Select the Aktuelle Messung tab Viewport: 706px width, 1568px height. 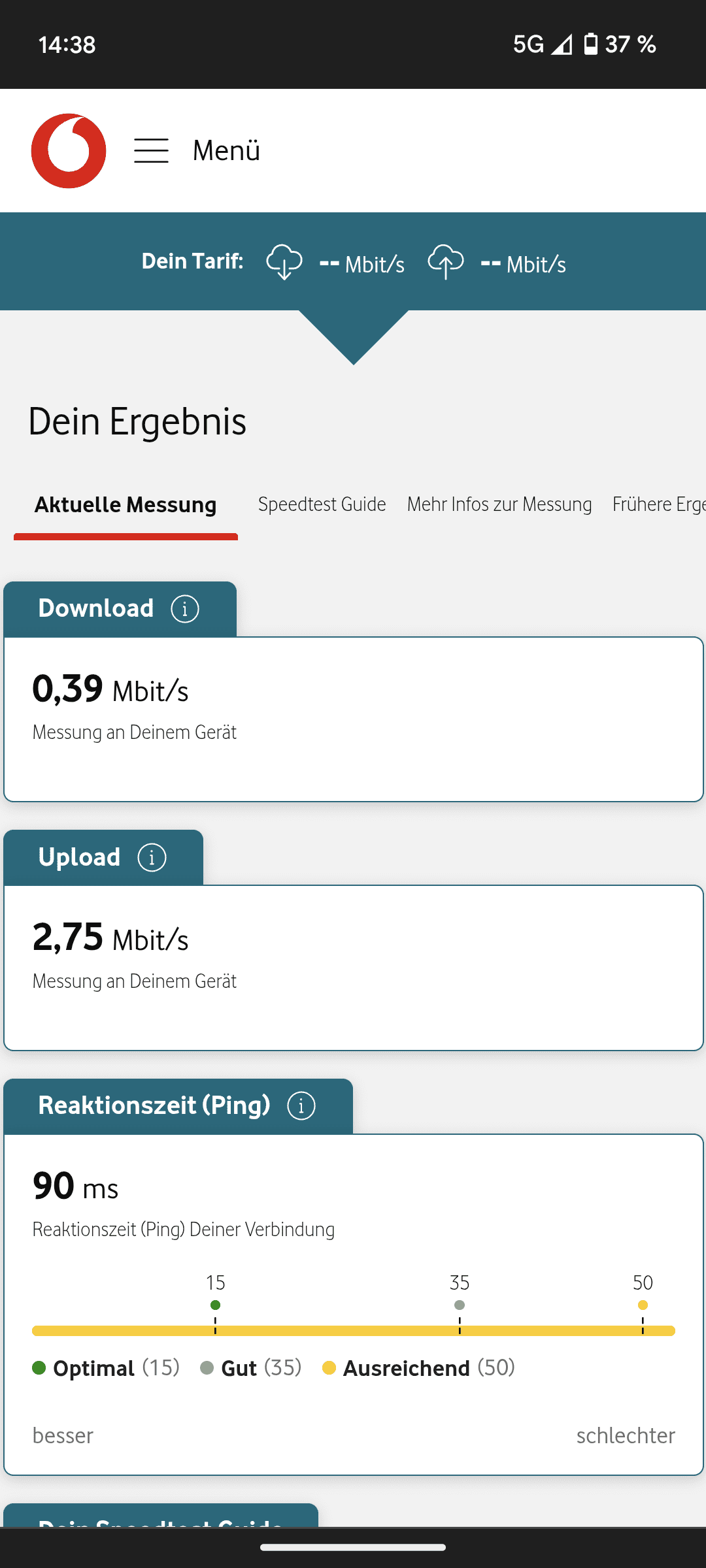click(126, 505)
